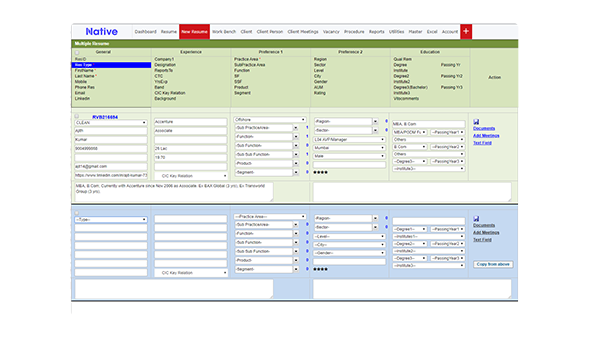
Task: Open the --Type-- dropdown in blue row
Action: point(111,219)
